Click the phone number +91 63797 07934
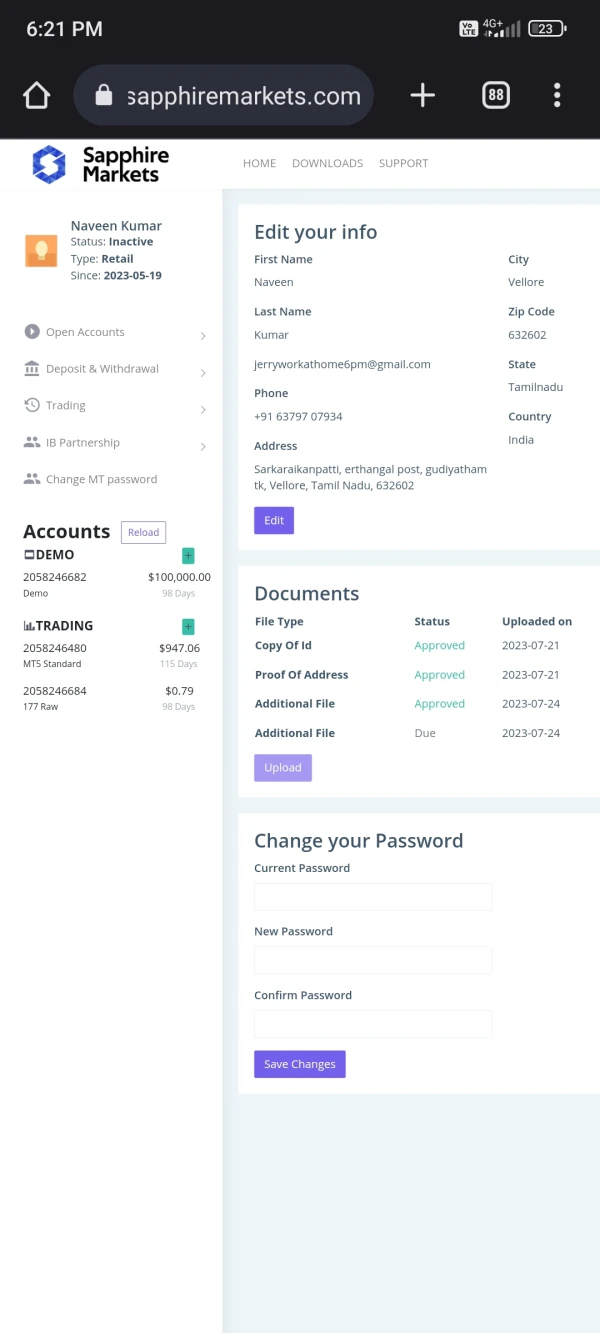The width and height of the screenshot is (600, 1333). click(298, 416)
